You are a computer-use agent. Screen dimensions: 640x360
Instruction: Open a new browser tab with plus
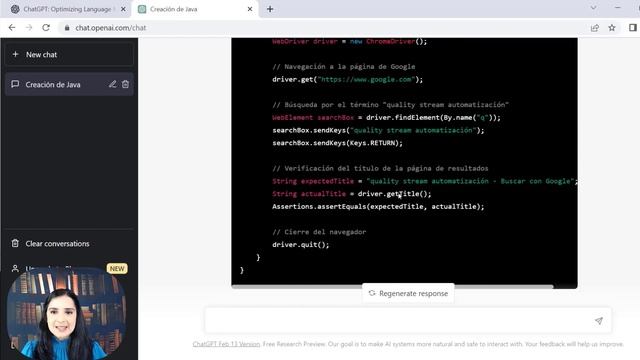(x=270, y=9)
